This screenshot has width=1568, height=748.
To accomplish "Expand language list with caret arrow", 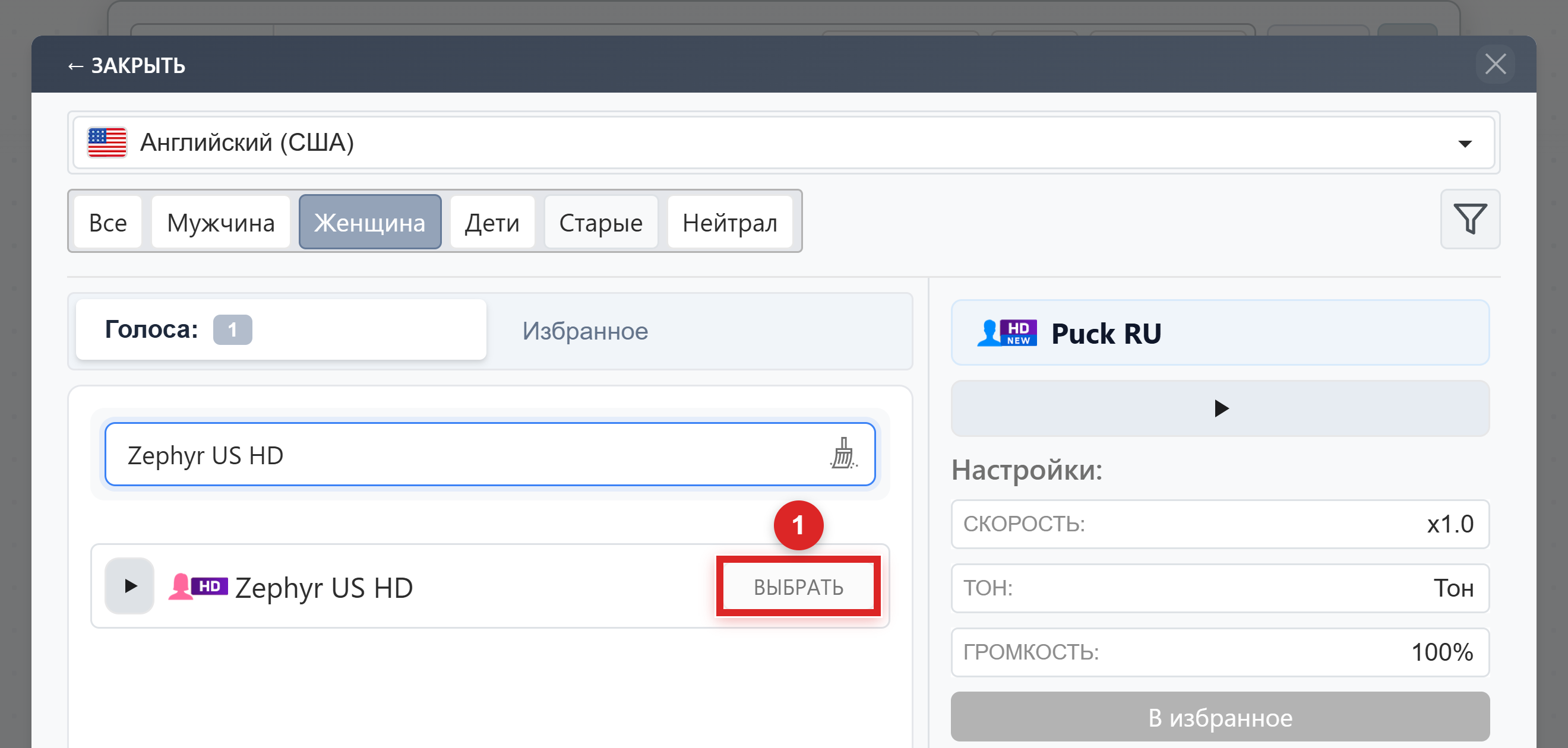I will click(1465, 144).
